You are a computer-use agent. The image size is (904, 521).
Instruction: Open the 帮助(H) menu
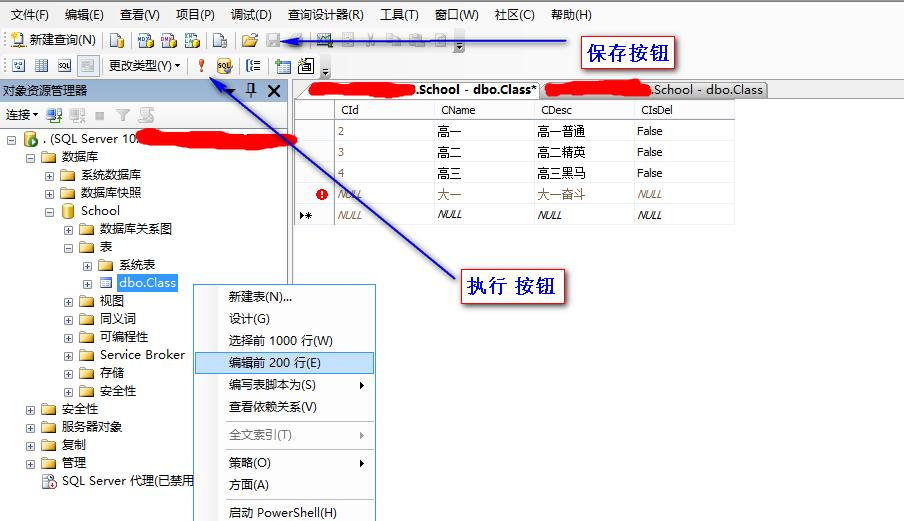[571, 14]
